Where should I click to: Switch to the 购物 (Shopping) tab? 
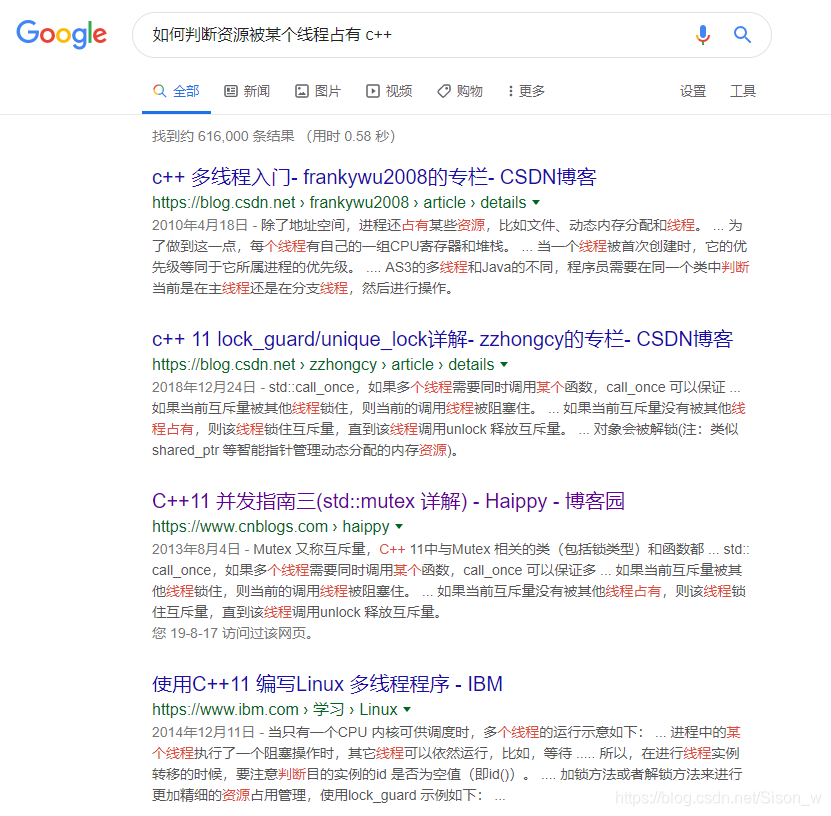pos(460,91)
